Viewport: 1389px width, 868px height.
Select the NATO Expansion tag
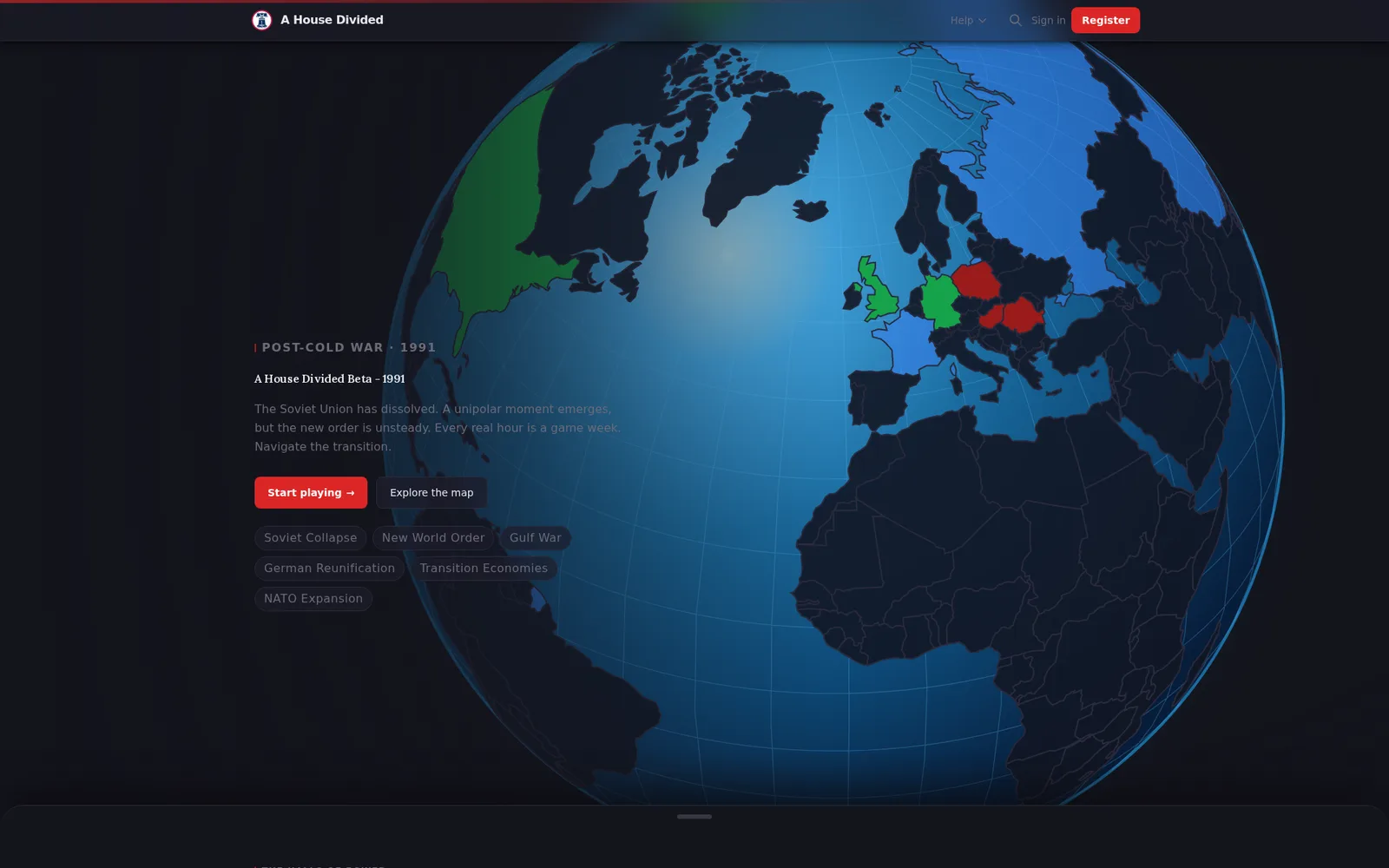click(313, 599)
